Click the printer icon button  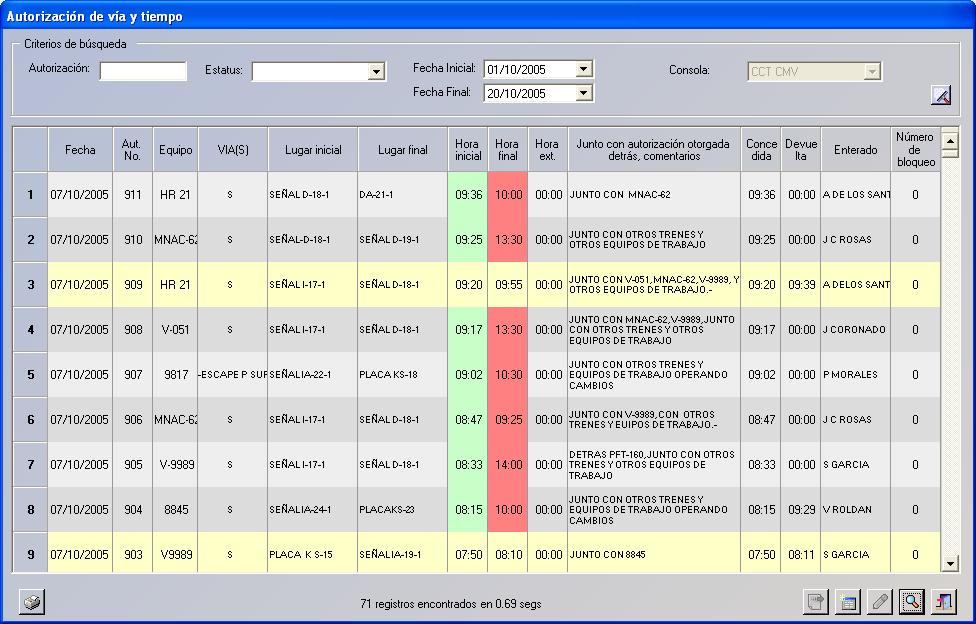click(32, 602)
